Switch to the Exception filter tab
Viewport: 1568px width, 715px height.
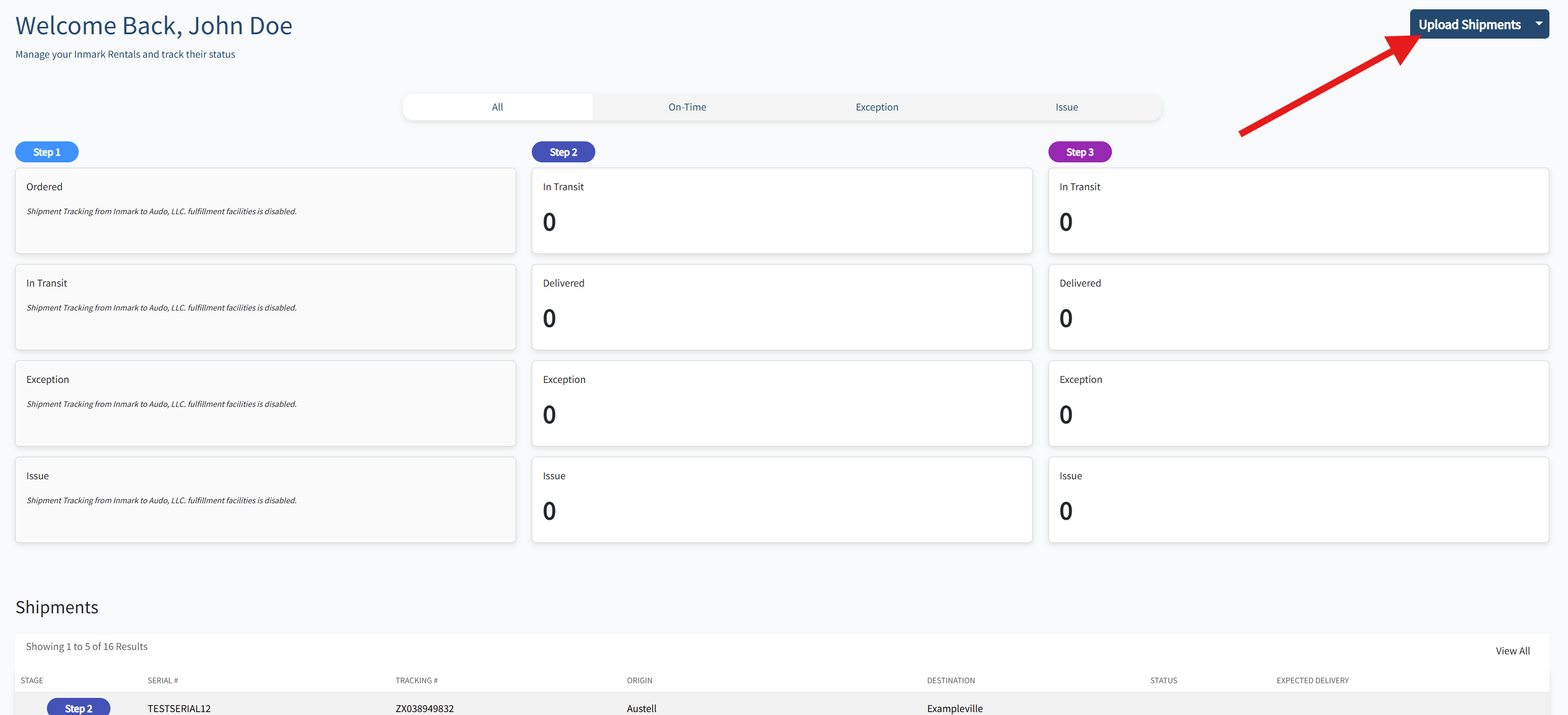[x=877, y=107]
